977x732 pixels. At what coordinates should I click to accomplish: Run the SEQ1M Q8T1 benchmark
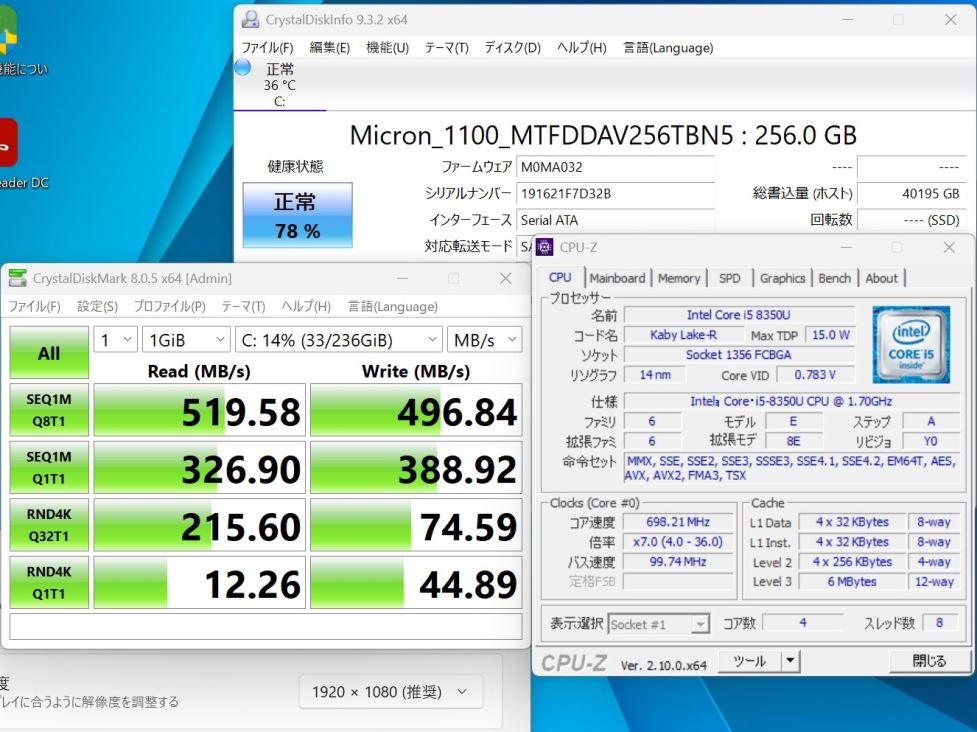pos(49,411)
